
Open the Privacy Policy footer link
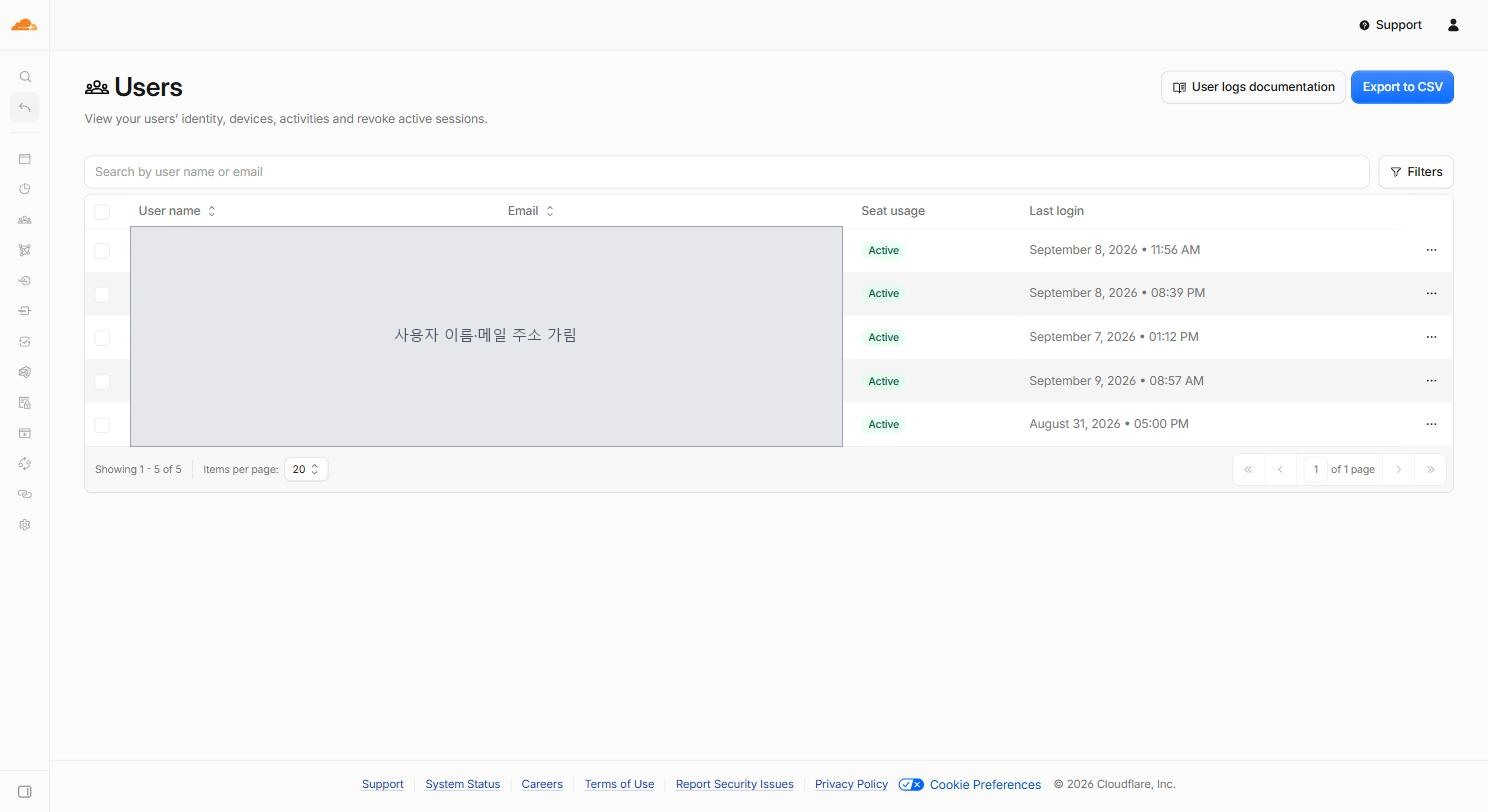[851, 785]
